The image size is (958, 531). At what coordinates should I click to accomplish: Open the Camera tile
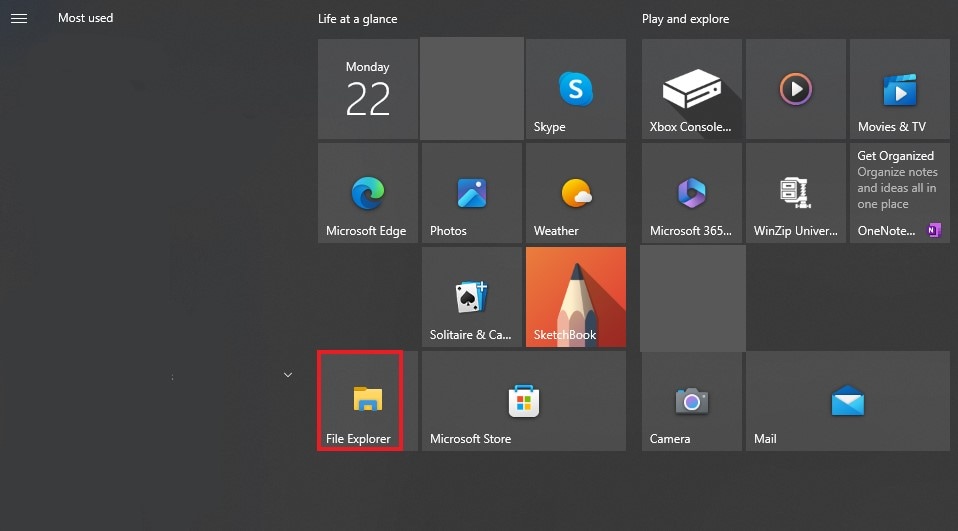[x=692, y=401]
